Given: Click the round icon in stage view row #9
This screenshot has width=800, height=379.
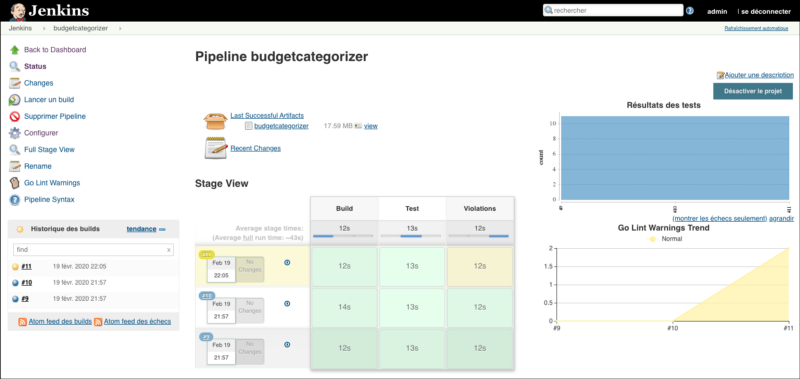Looking at the screenshot, I should tap(287, 345).
